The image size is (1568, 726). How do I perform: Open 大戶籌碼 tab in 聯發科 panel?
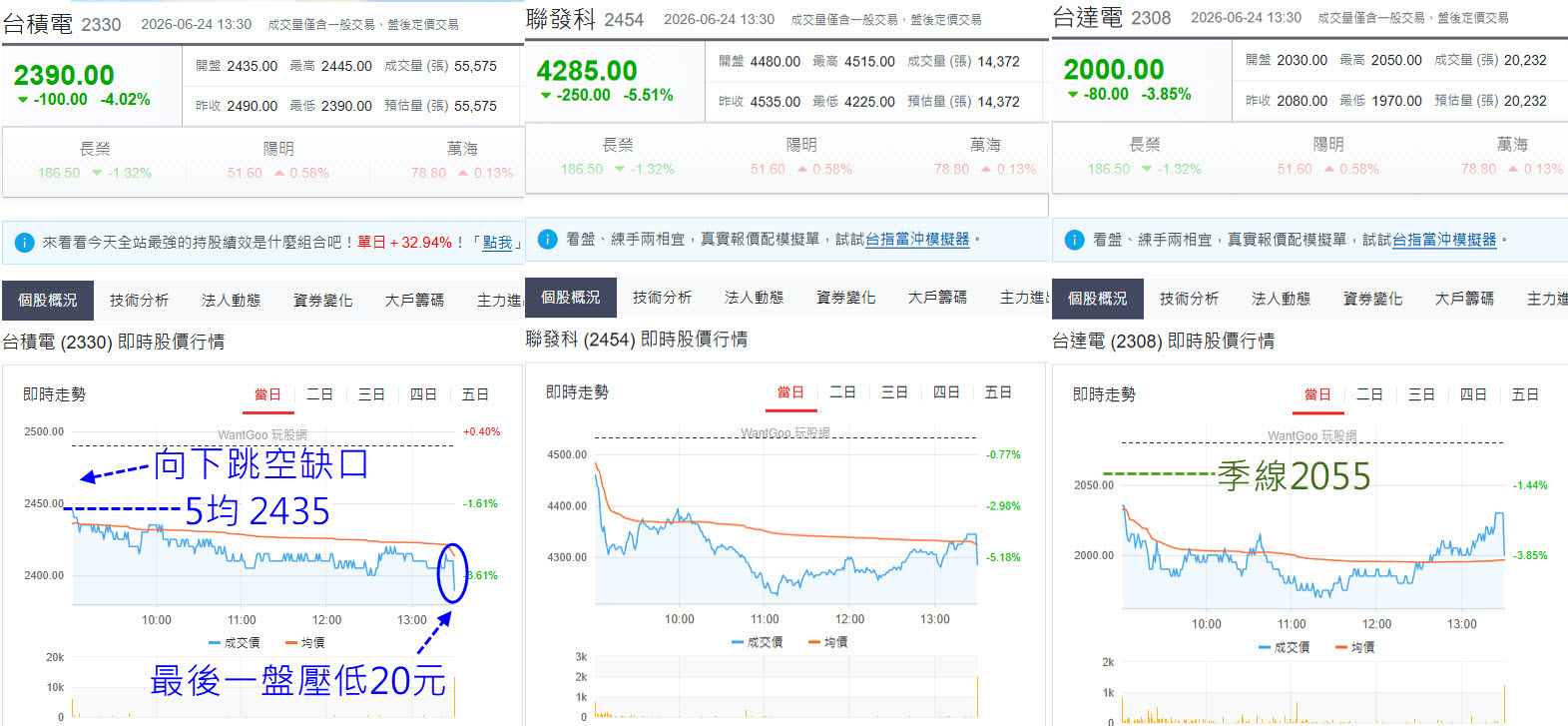click(x=937, y=298)
